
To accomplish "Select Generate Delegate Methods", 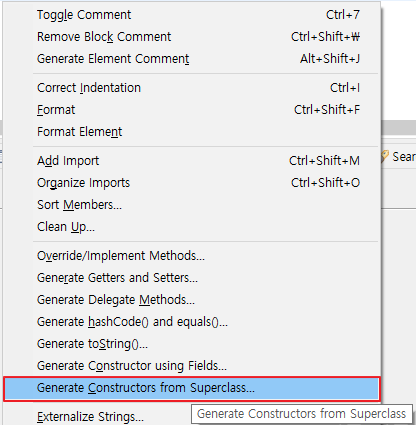I will (x=192, y=300).
